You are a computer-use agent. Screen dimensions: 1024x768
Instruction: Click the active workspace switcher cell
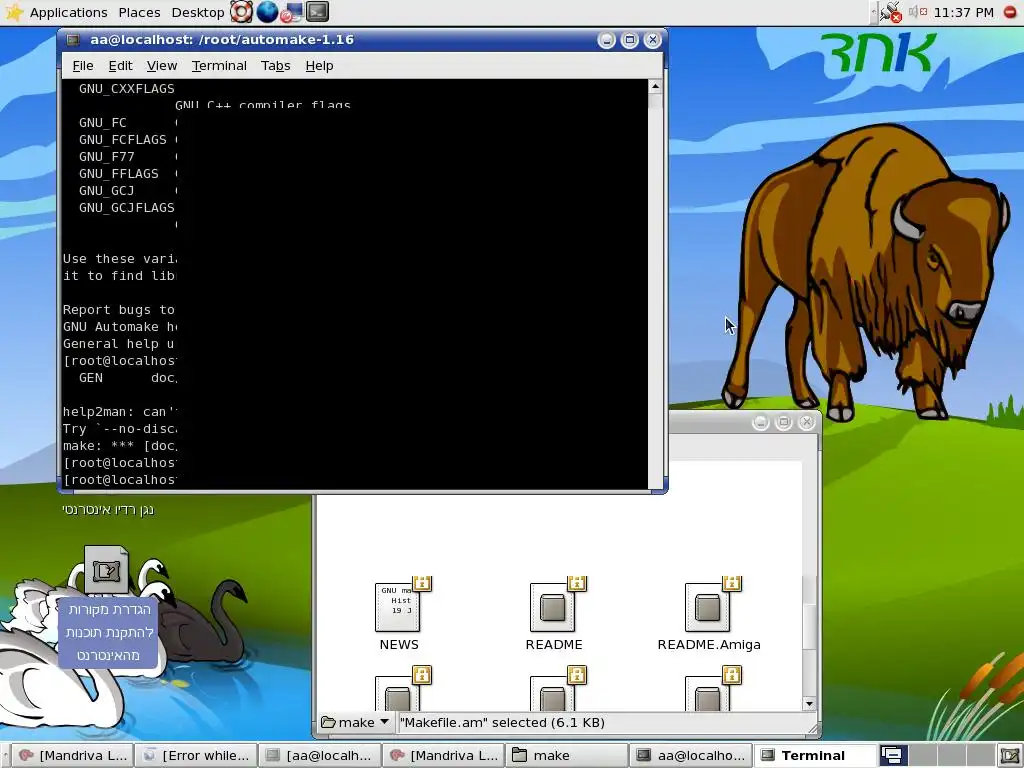pyautogui.click(x=893, y=756)
